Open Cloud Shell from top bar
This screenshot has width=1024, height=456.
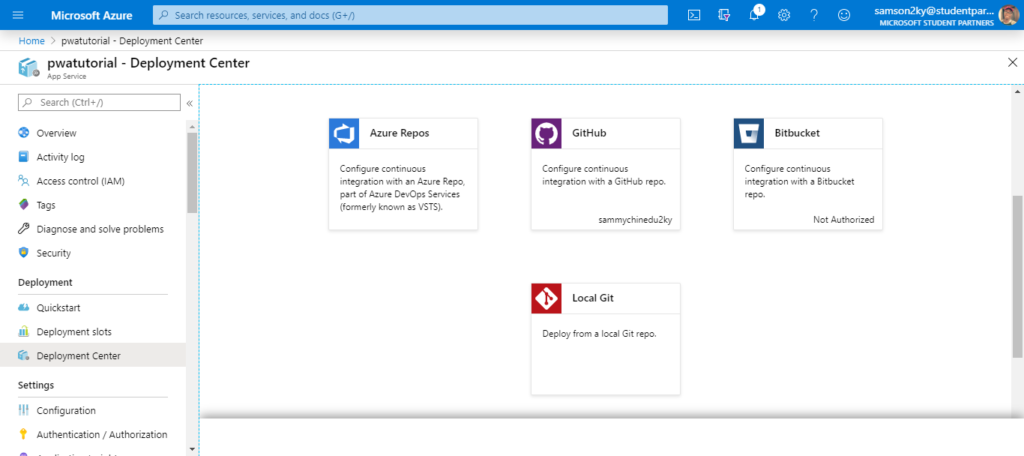click(x=694, y=15)
